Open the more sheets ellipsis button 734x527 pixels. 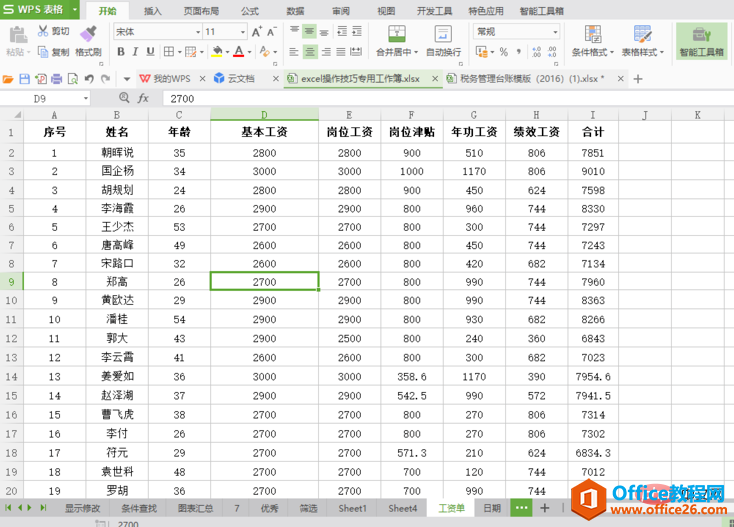point(521,507)
